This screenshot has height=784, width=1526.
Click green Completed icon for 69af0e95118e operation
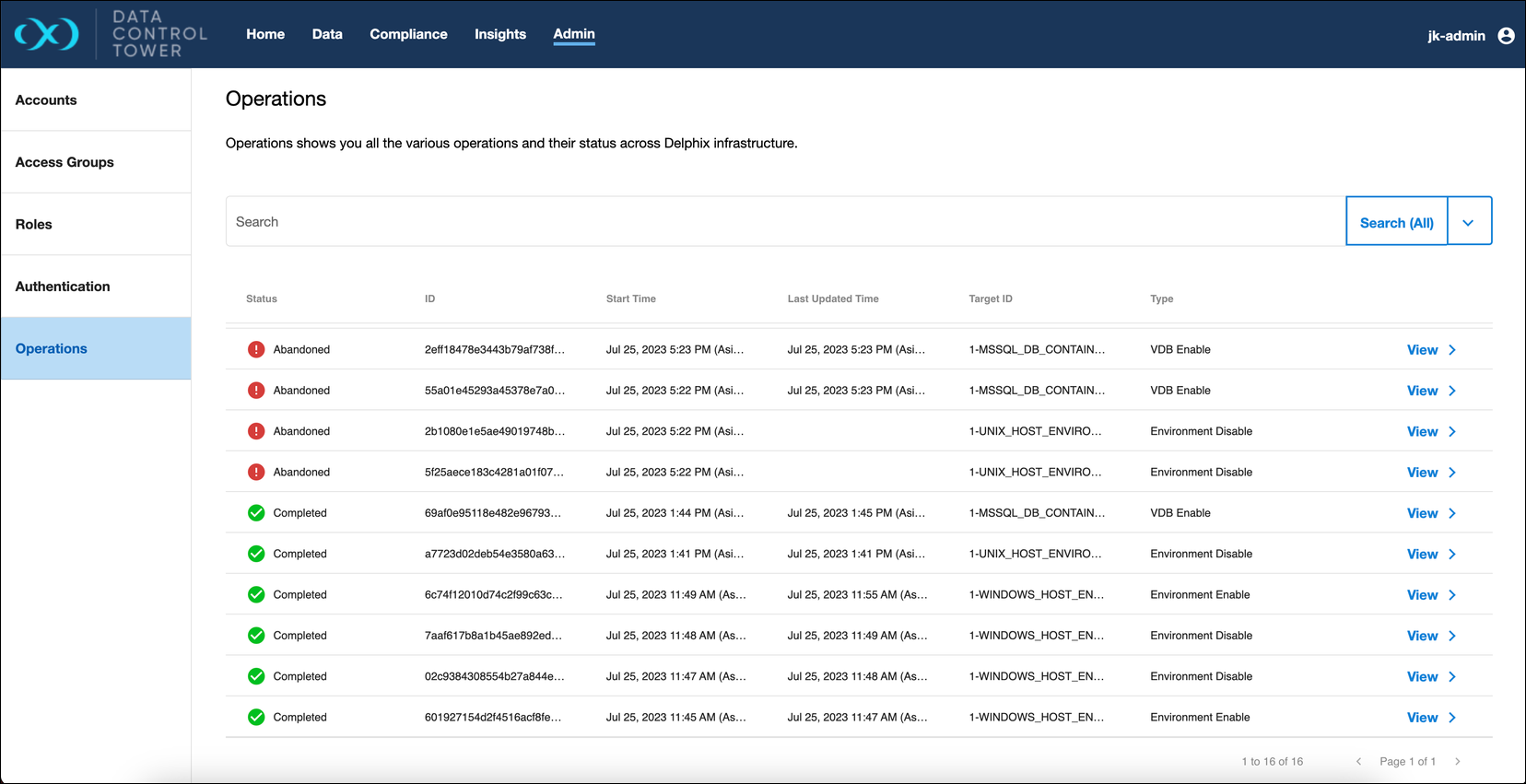coord(256,513)
